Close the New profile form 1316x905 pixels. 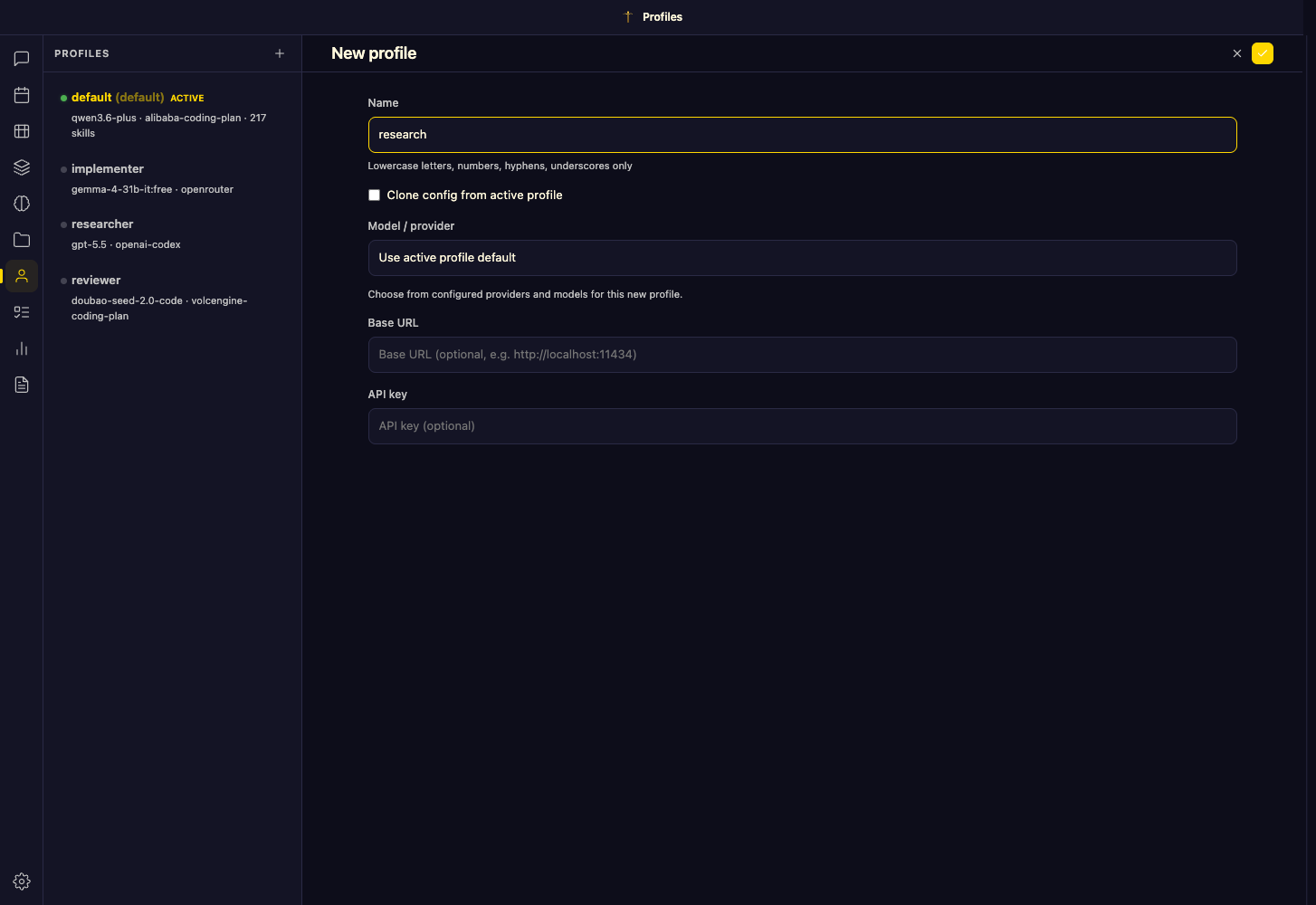point(1237,53)
